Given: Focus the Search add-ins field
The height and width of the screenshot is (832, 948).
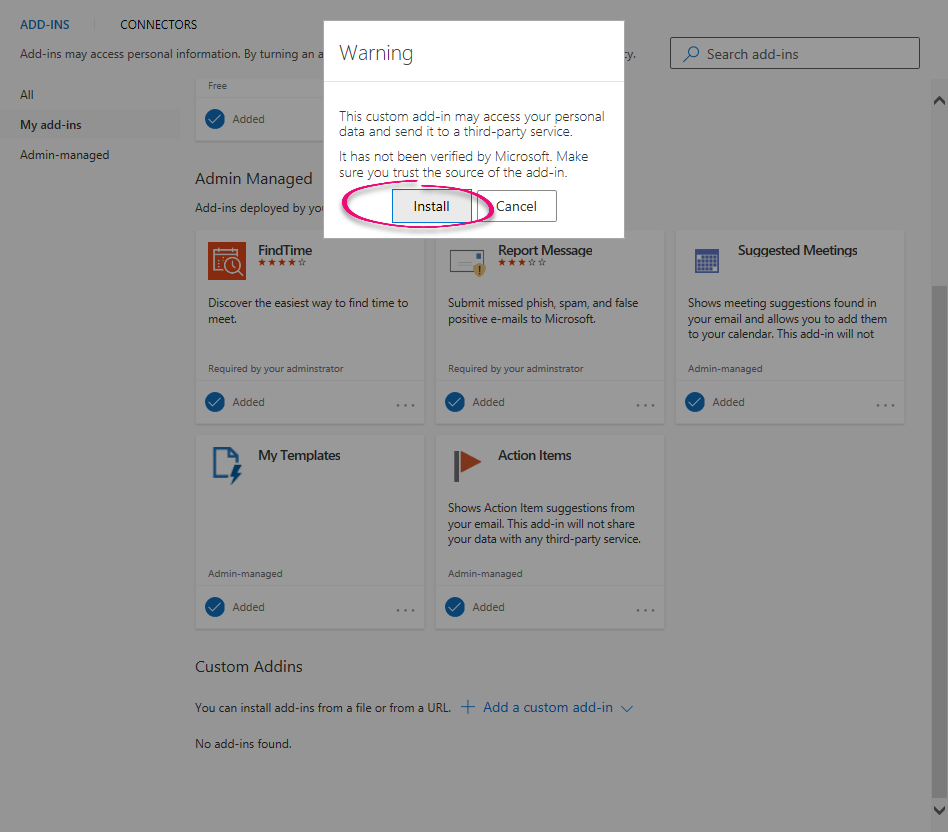Looking at the screenshot, I should coord(794,53).
